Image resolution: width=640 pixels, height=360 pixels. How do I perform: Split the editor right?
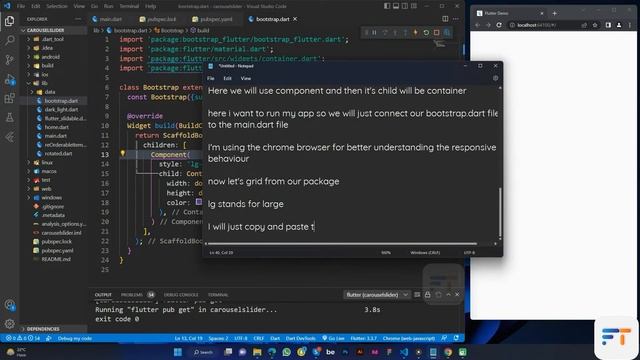pos(445,19)
